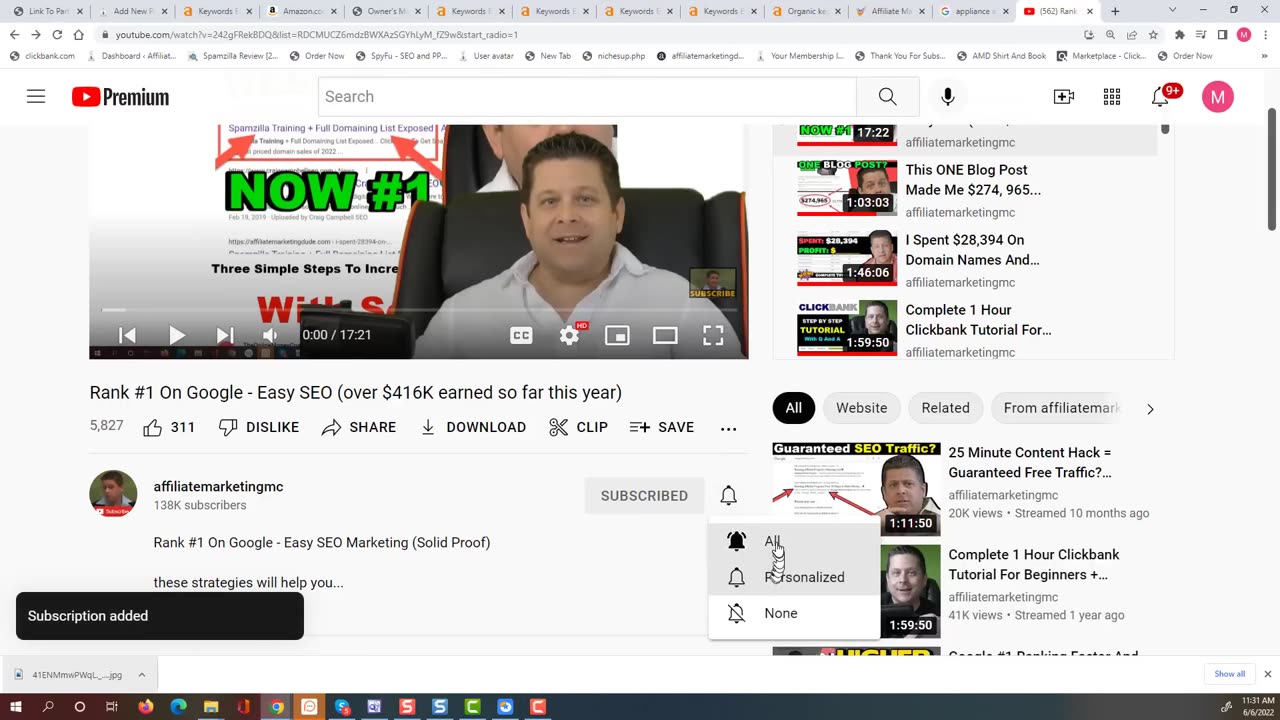Bookmark this page with star icon
Screen dimensions: 1280x720
1153,34
